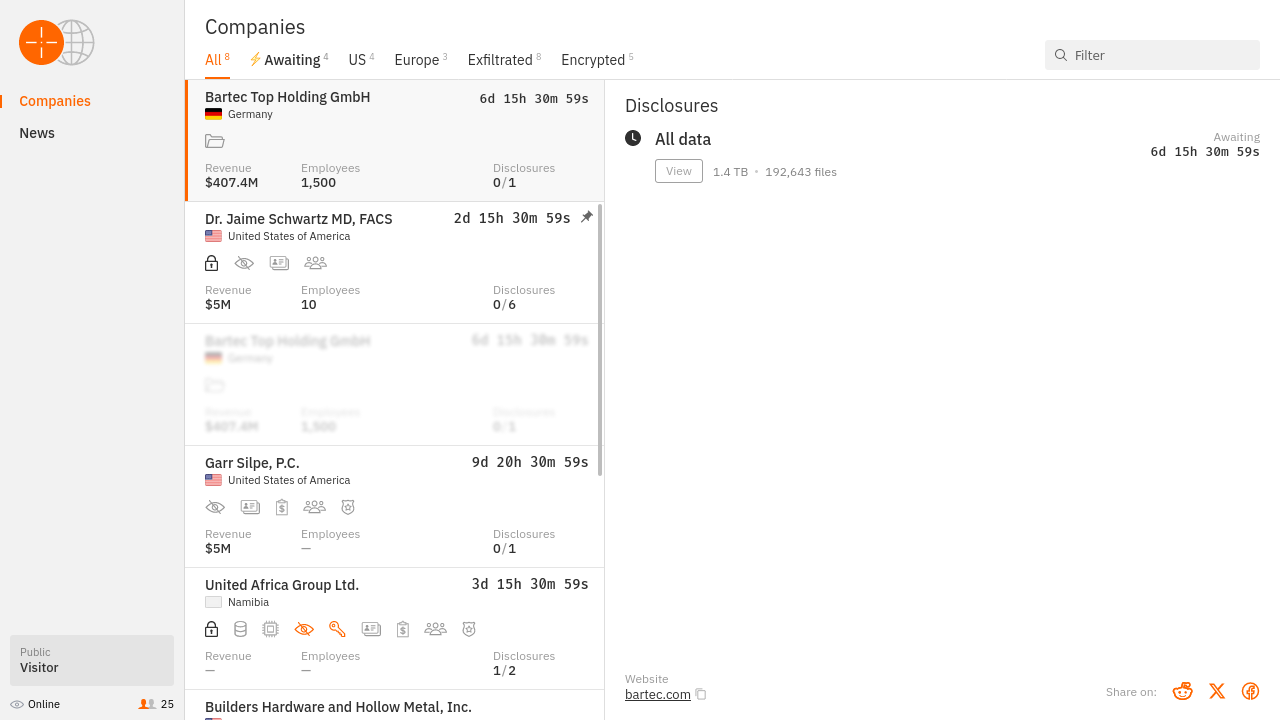Click the people group icon in United Africa Group card
The width and height of the screenshot is (1280, 720).
(x=435, y=629)
